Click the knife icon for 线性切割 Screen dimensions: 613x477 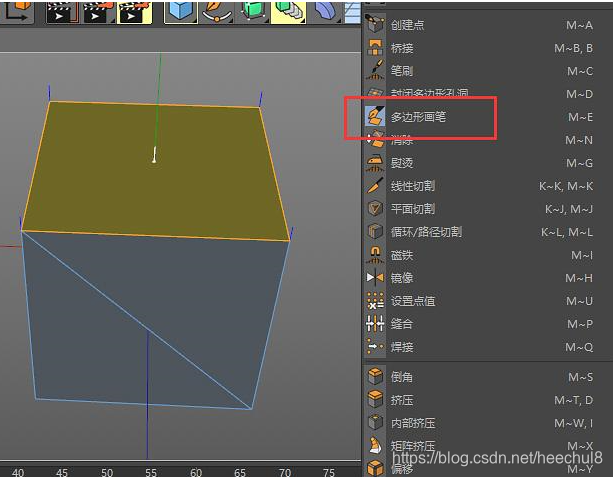pyautogui.click(x=375, y=186)
